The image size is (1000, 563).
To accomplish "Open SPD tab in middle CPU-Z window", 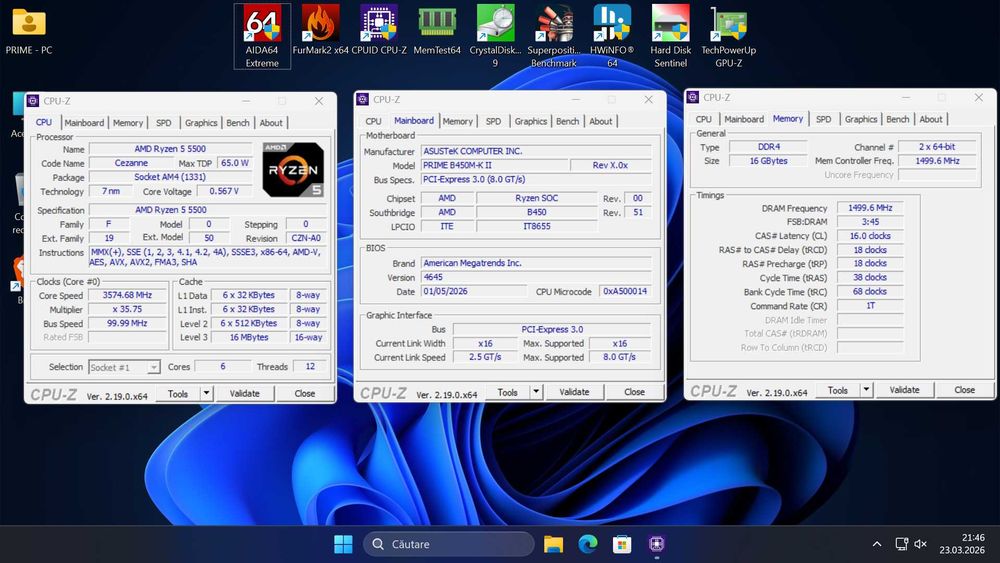I will [494, 121].
